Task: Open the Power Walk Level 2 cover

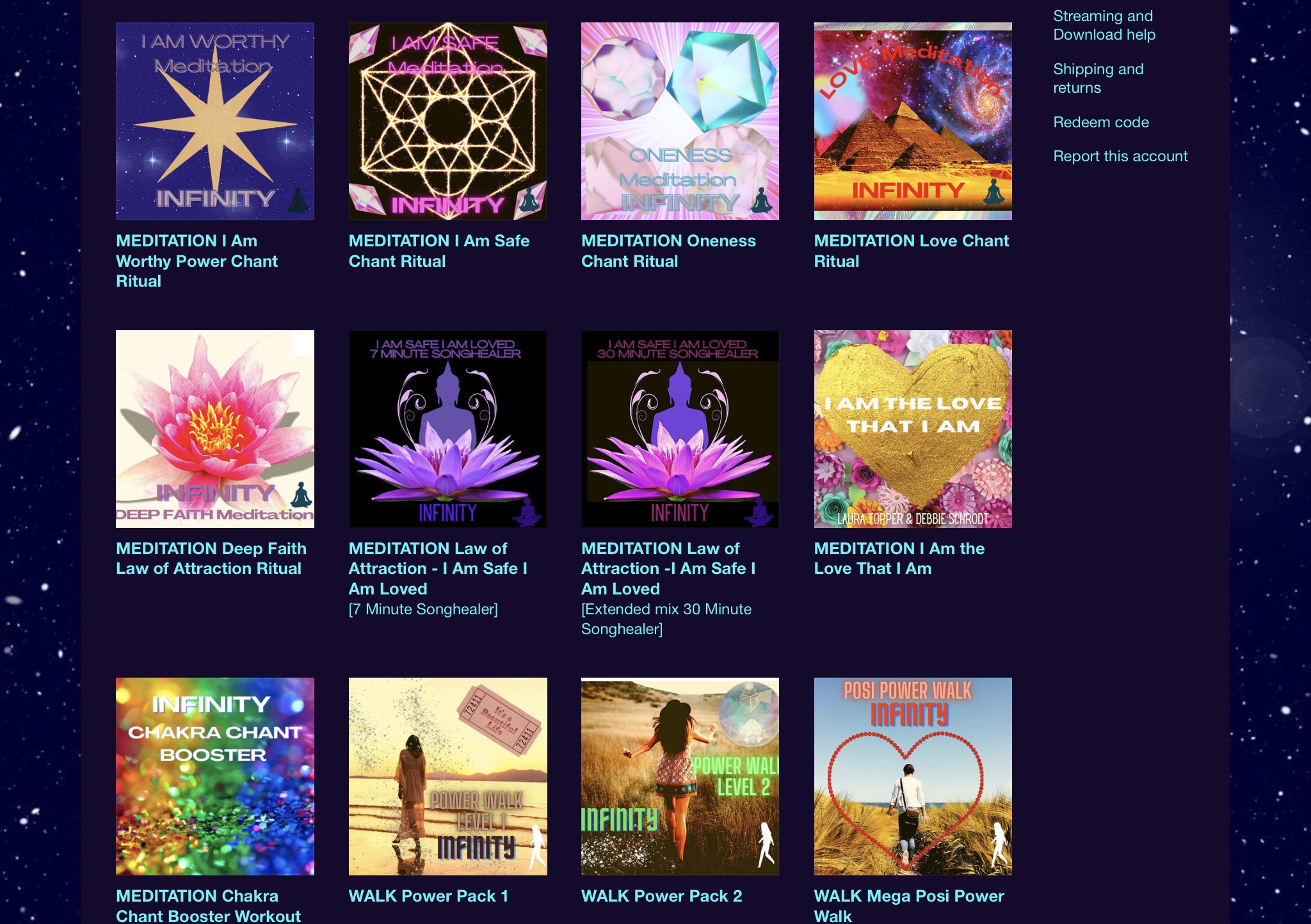Action: click(680, 776)
